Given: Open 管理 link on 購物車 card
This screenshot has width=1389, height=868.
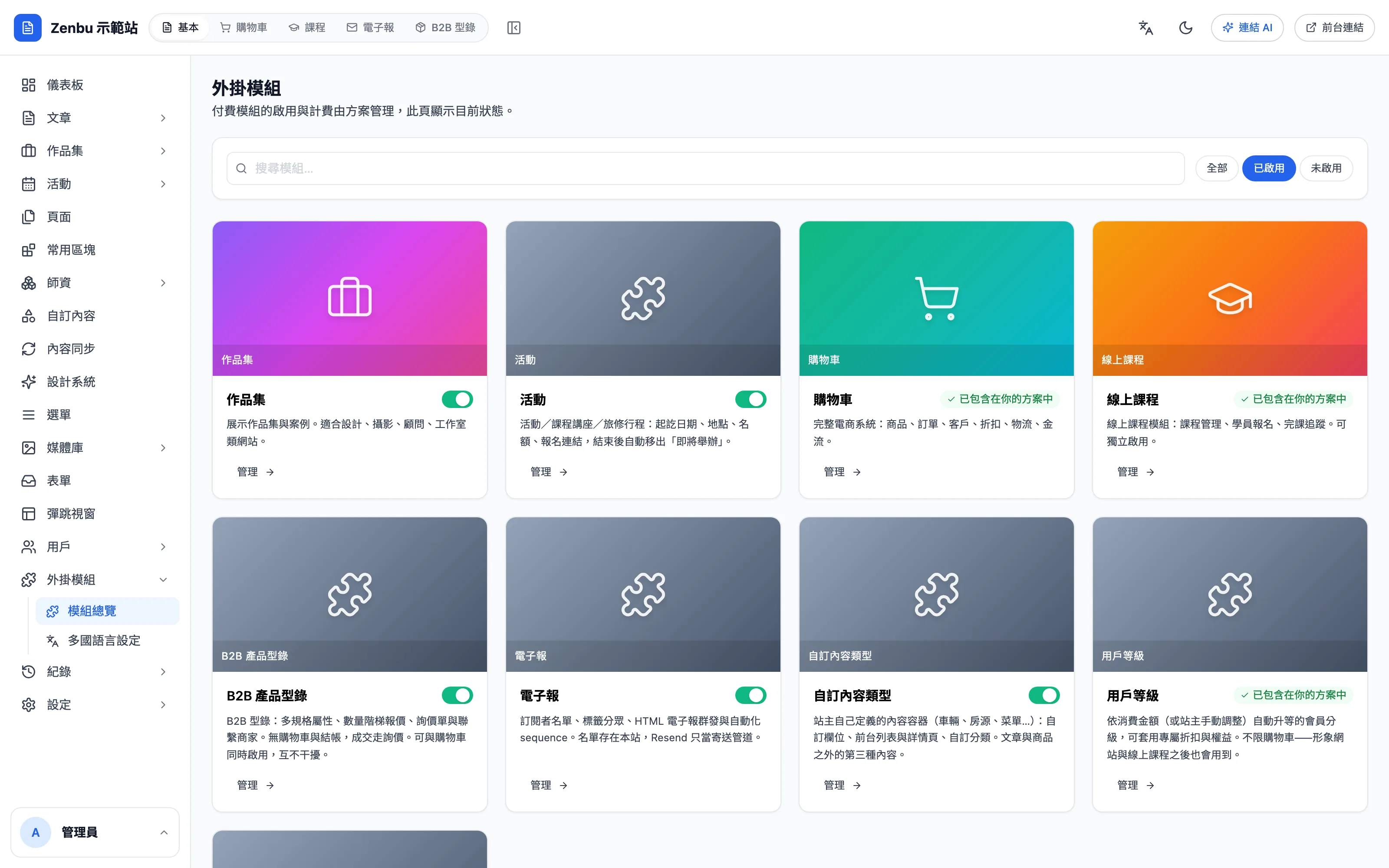Looking at the screenshot, I should pos(842,472).
